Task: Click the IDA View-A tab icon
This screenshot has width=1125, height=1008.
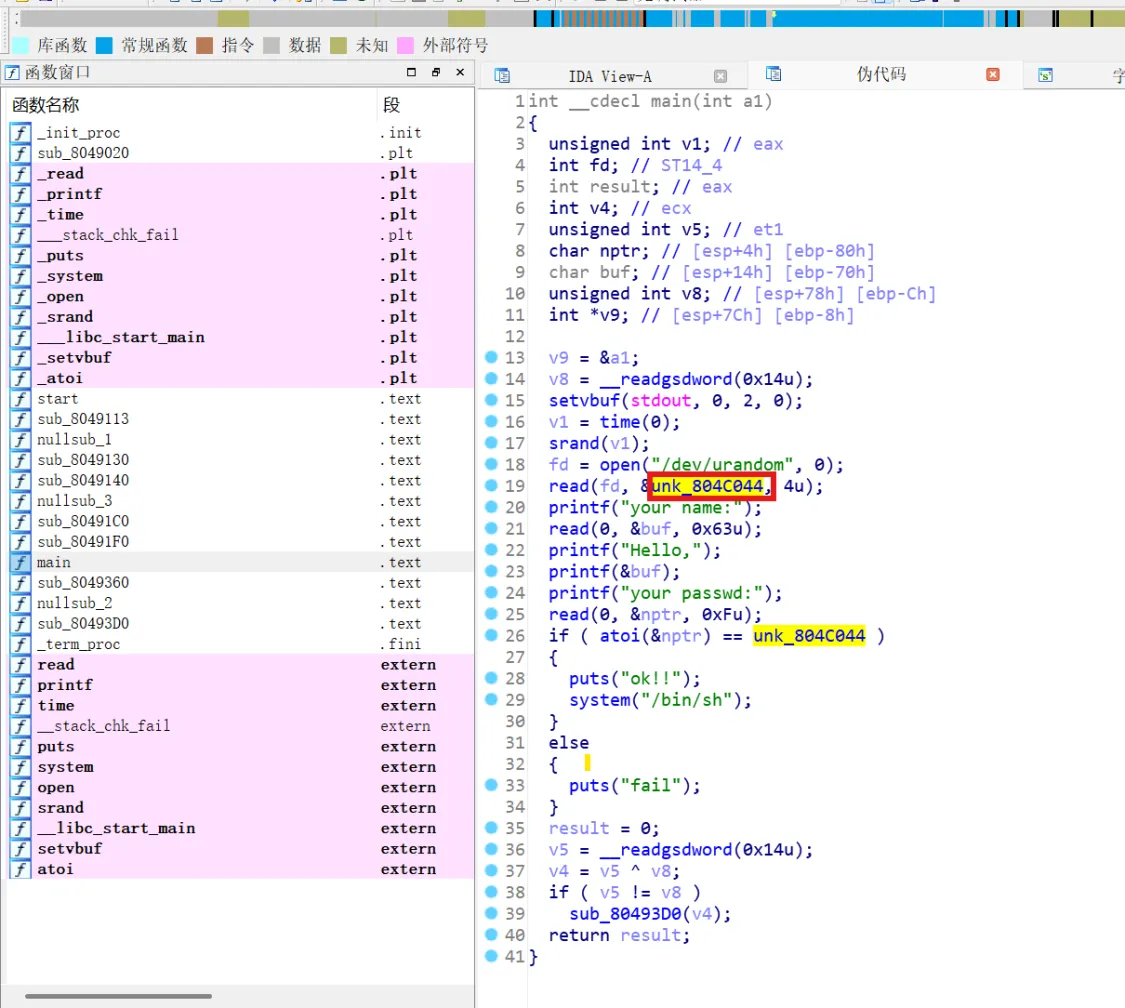Action: pos(502,75)
